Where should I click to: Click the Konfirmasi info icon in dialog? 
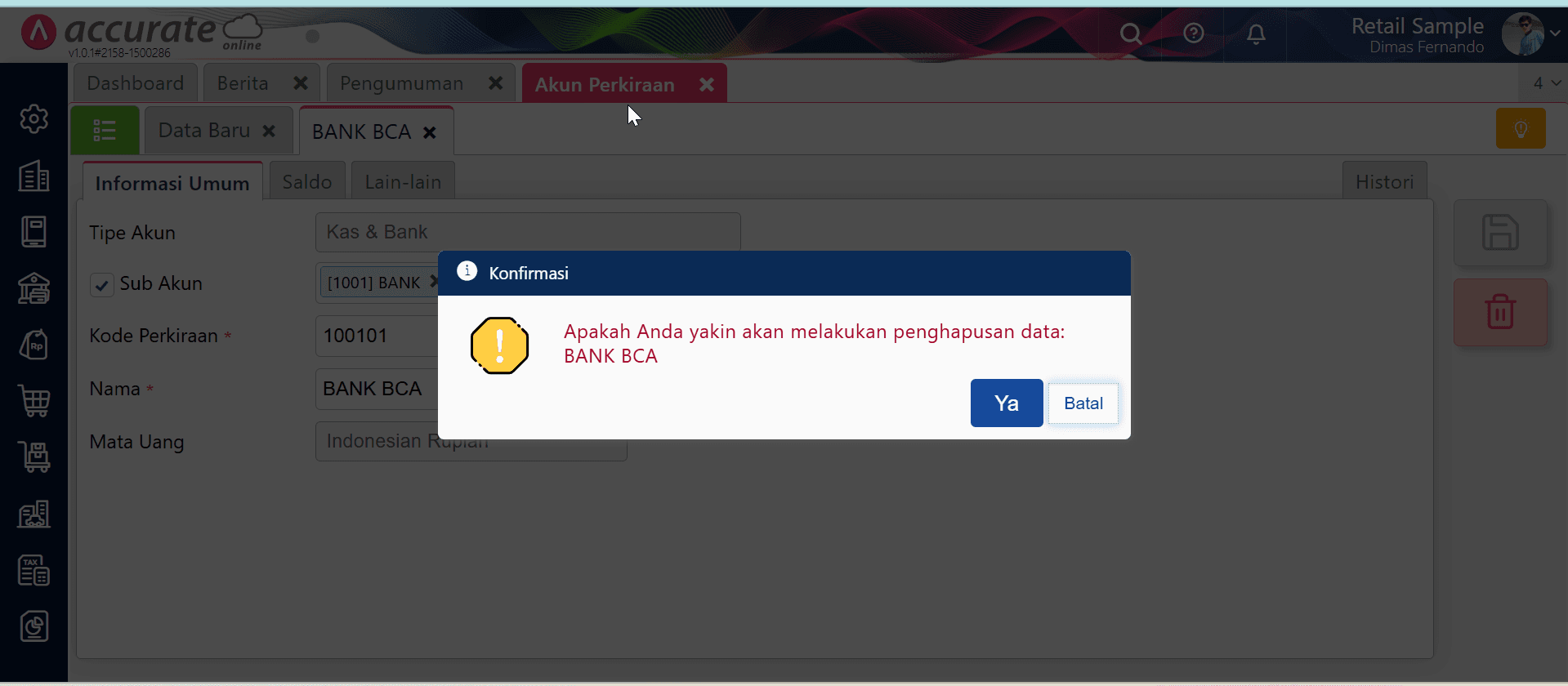point(467,271)
